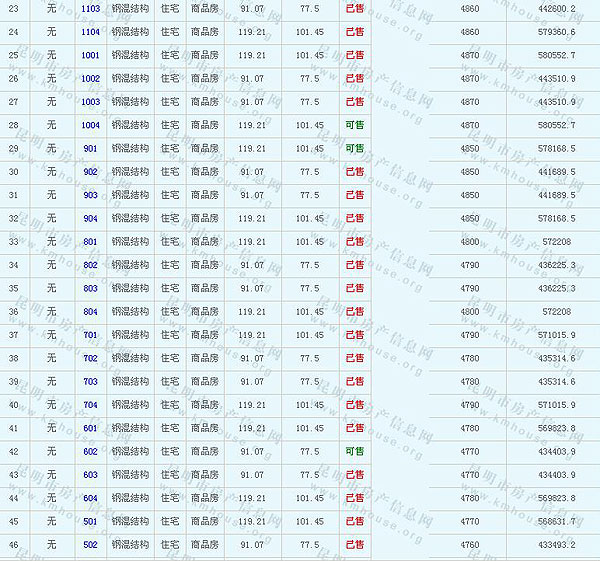Click 可售 status in row 28
The height and width of the screenshot is (561, 600).
pyautogui.click(x=354, y=125)
